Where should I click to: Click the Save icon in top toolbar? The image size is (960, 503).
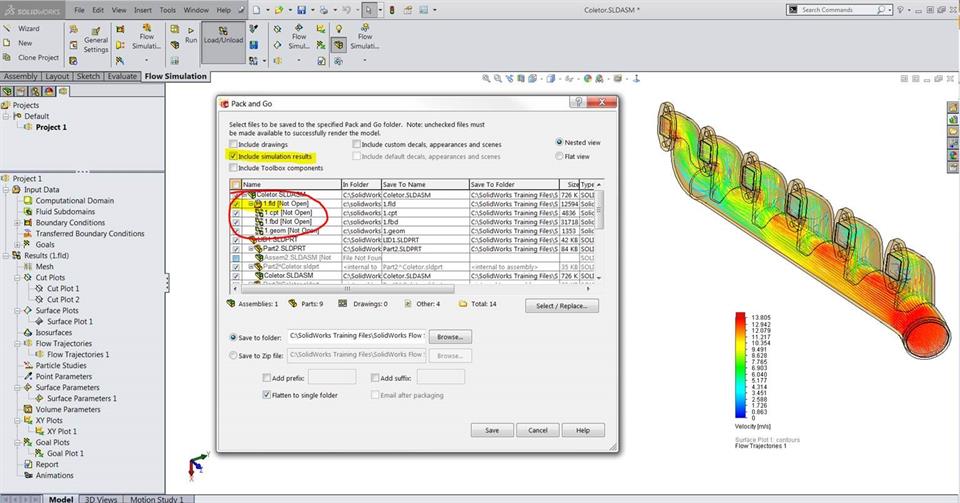pyautogui.click(x=302, y=10)
